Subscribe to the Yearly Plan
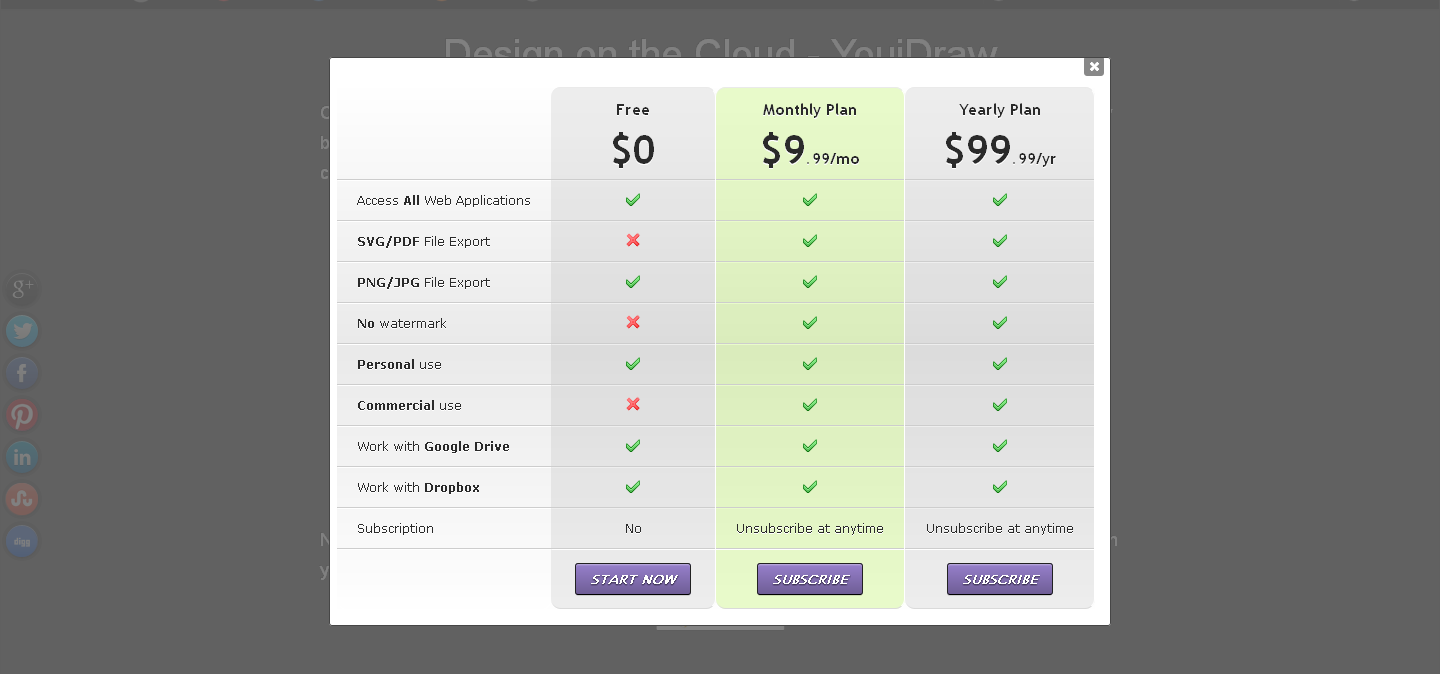The image size is (1440, 674). (x=1000, y=579)
